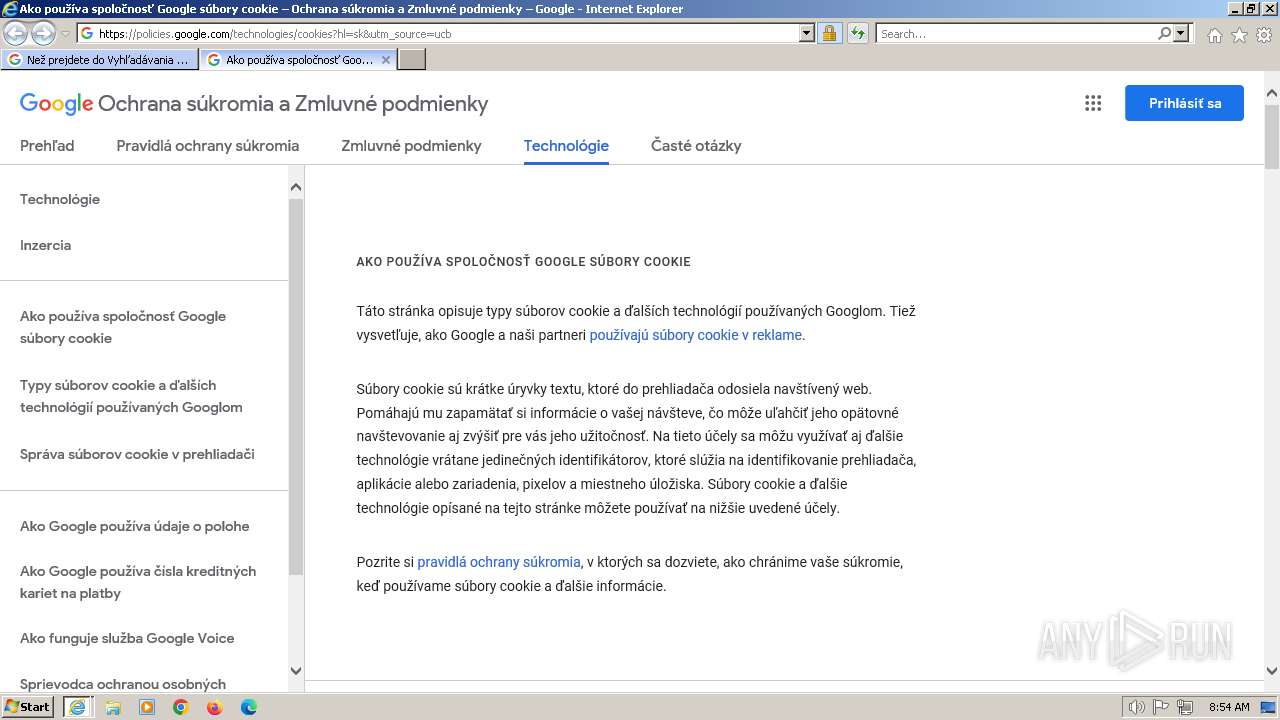The width and height of the screenshot is (1280, 720).
Task: Click the main page scrollbar thumb
Action: [1272, 136]
